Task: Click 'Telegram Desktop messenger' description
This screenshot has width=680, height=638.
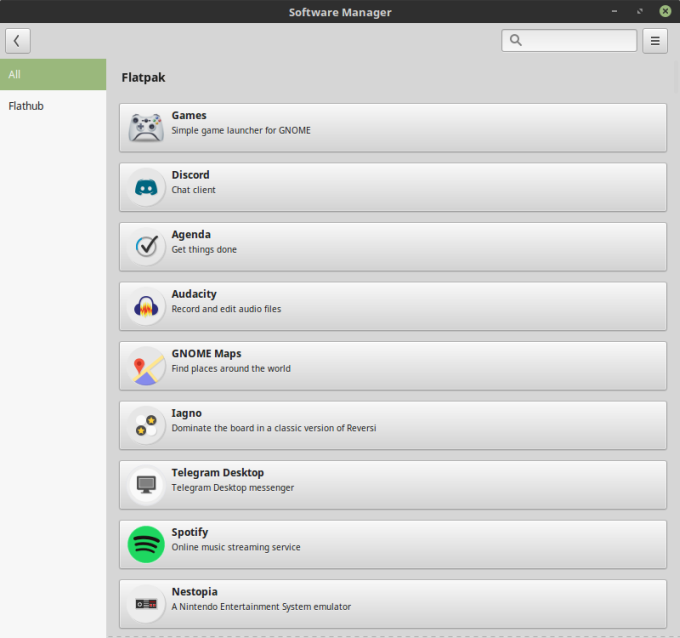Action: pyautogui.click(x=233, y=487)
